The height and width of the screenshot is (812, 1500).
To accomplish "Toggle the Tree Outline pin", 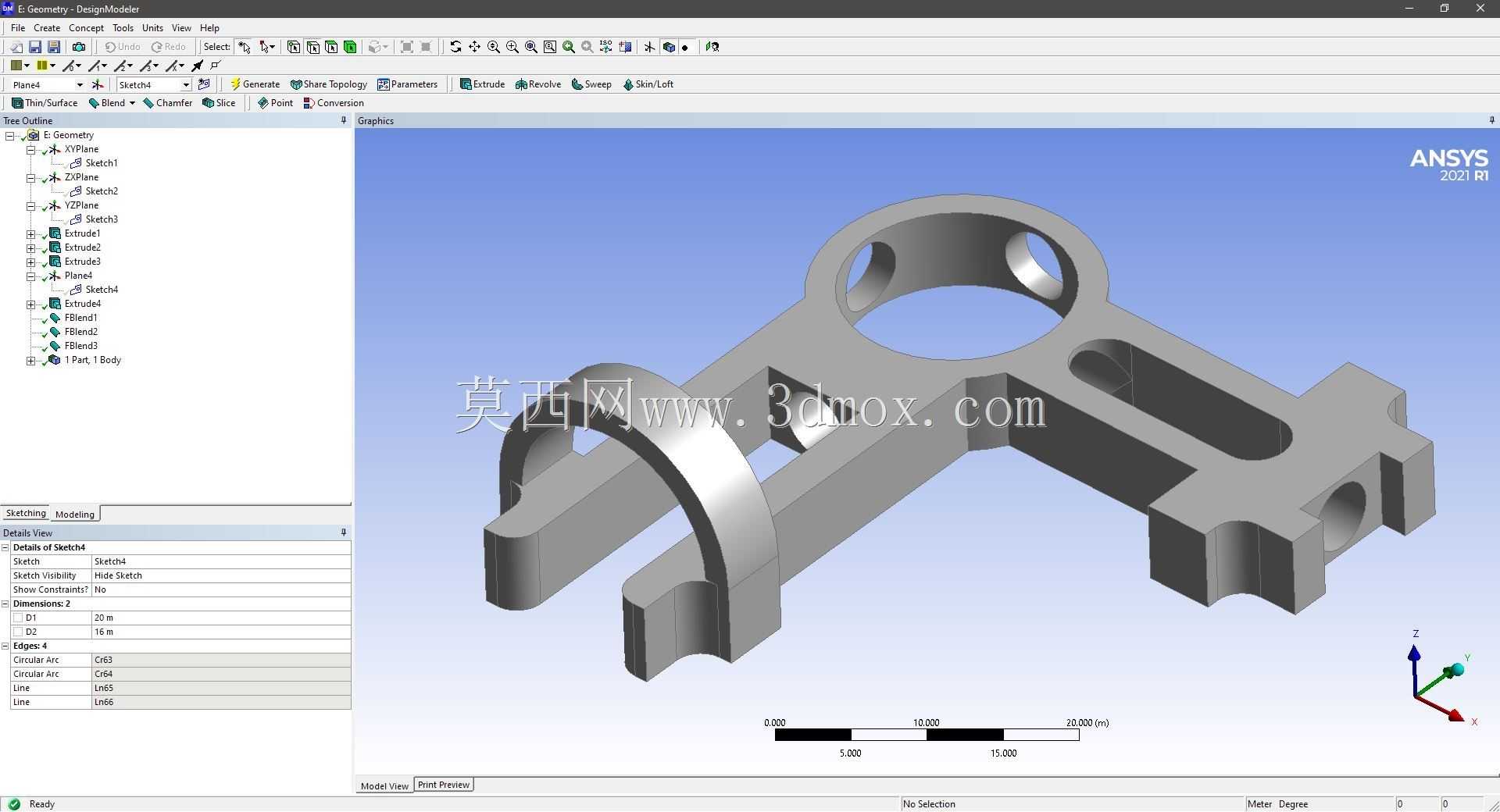I will pyautogui.click(x=344, y=120).
